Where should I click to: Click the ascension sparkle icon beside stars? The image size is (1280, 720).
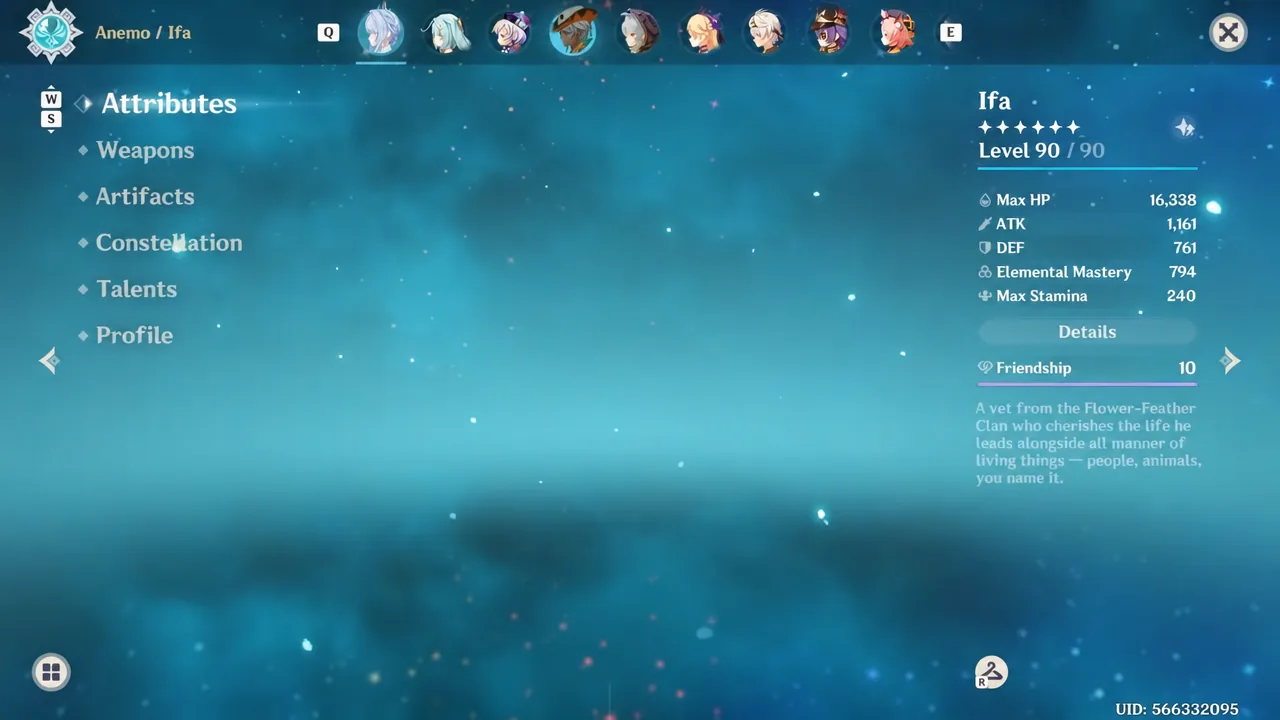click(1185, 127)
